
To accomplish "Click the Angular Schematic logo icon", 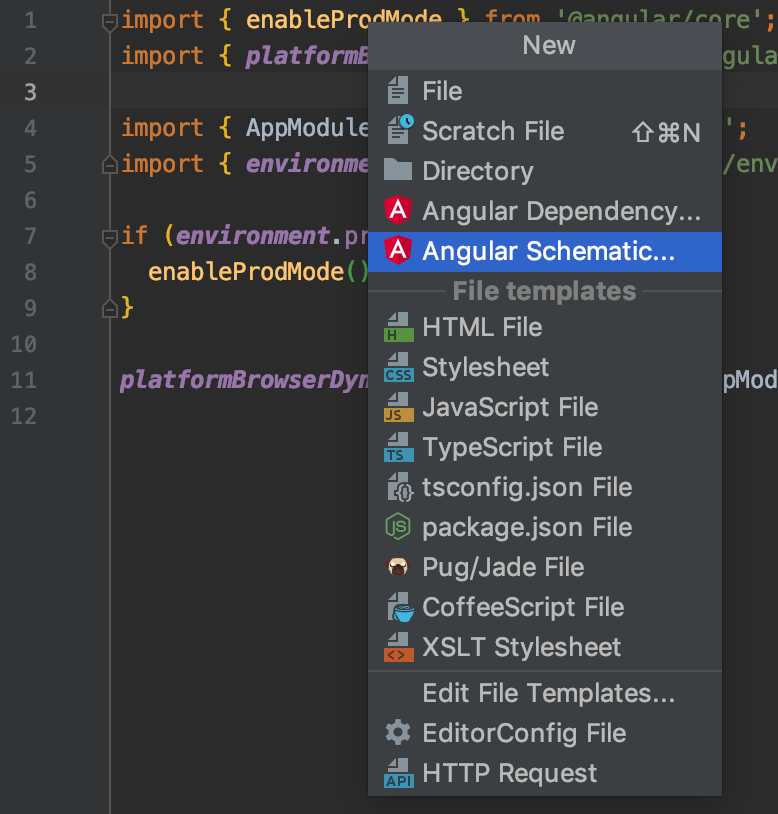I will click(398, 250).
